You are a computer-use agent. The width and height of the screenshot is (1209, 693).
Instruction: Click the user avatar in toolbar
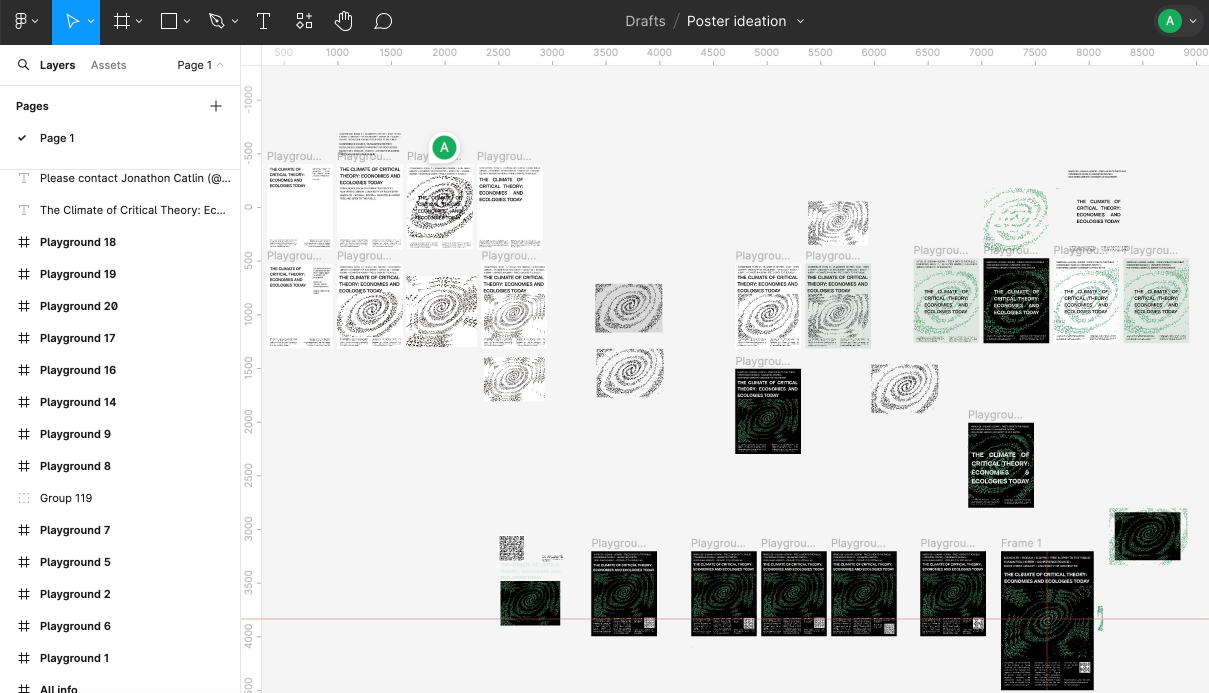click(x=1169, y=21)
